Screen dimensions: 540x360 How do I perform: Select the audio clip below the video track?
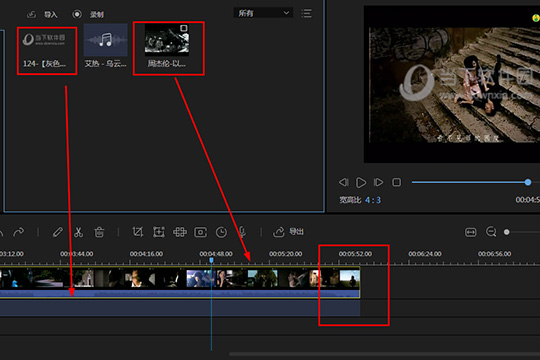tap(180, 308)
